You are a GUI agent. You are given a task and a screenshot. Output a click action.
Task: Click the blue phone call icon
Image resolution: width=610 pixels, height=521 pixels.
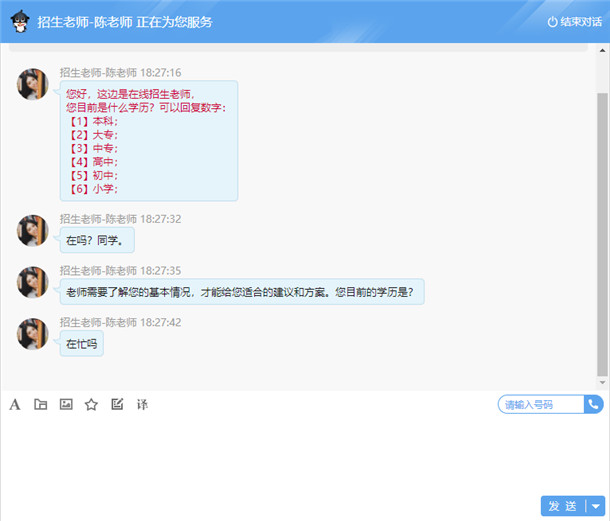(594, 404)
